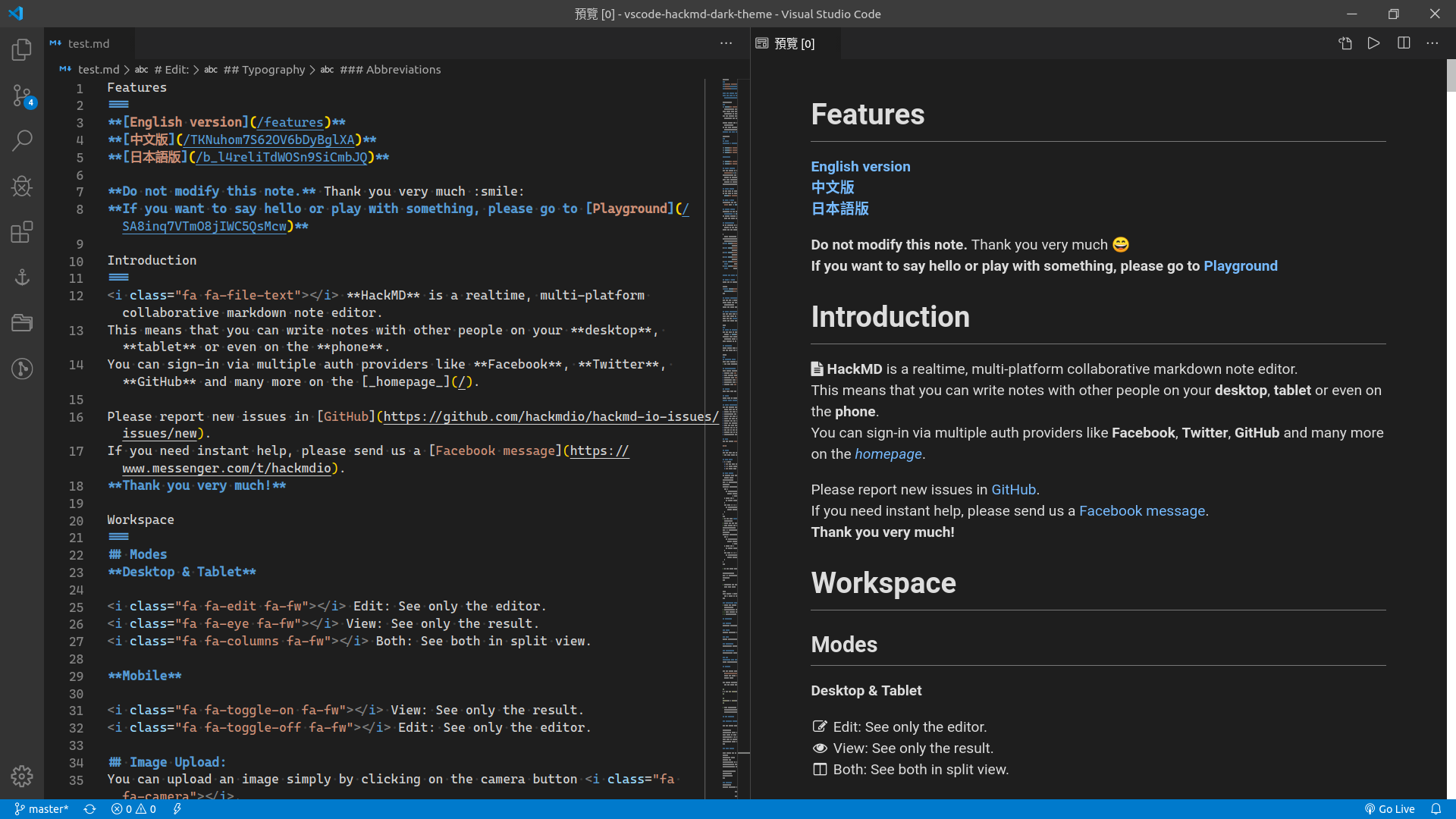This screenshot has width=1456, height=819.
Task: Open the '### Abbreviations' breadcrumb dropdown
Action: (x=390, y=70)
